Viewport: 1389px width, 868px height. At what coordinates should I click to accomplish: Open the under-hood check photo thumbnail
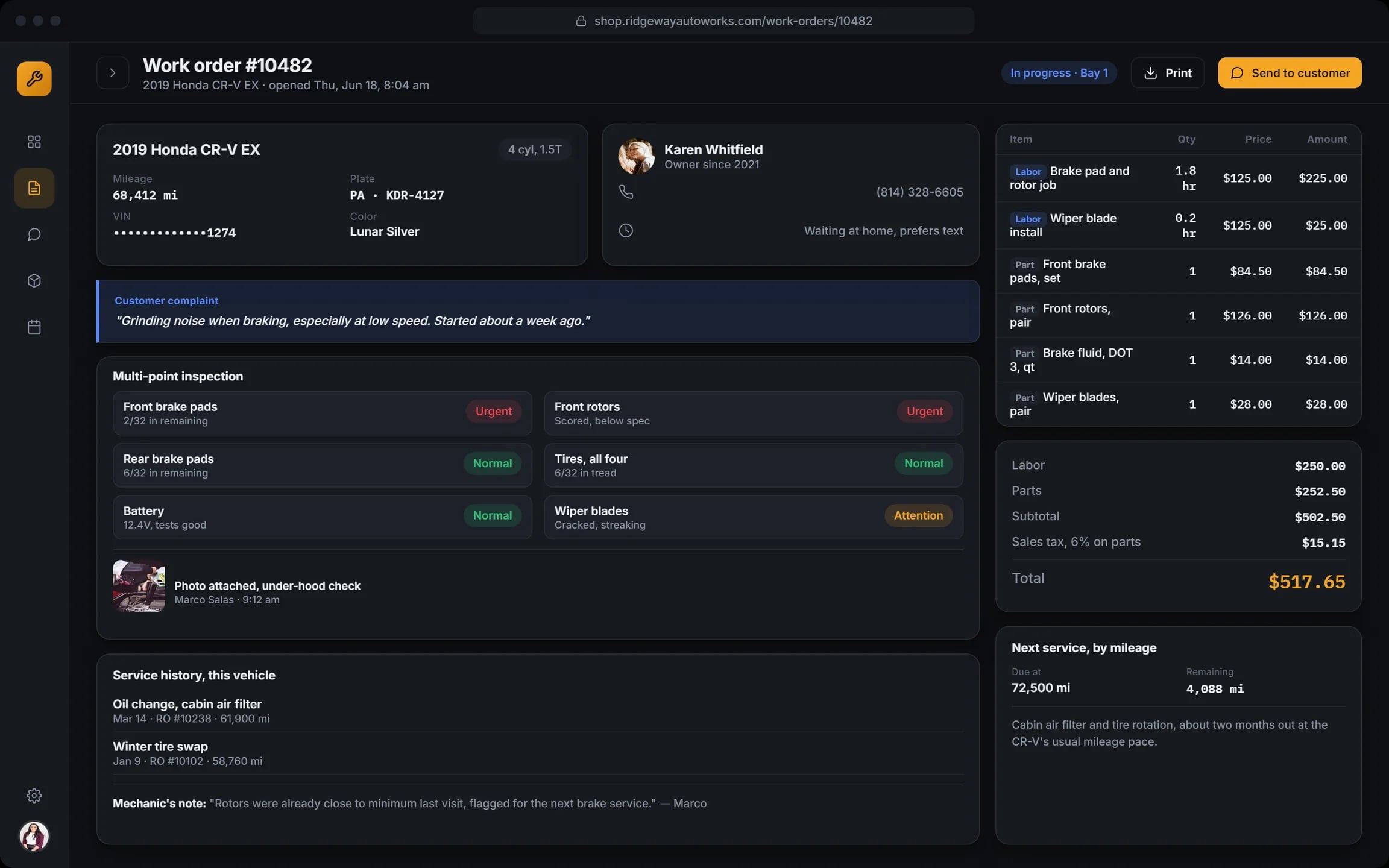point(139,587)
